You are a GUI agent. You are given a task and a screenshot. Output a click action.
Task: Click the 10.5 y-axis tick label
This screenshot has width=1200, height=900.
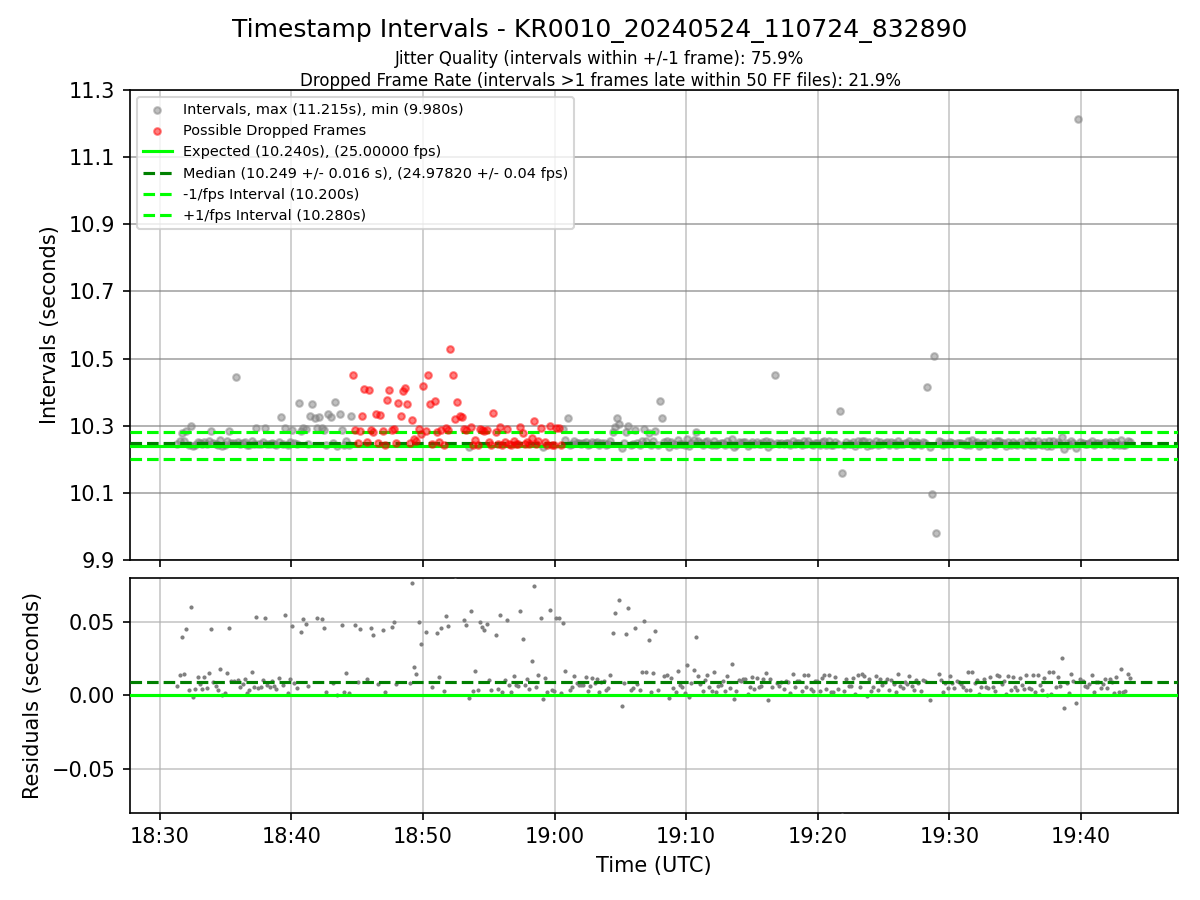tap(93, 359)
